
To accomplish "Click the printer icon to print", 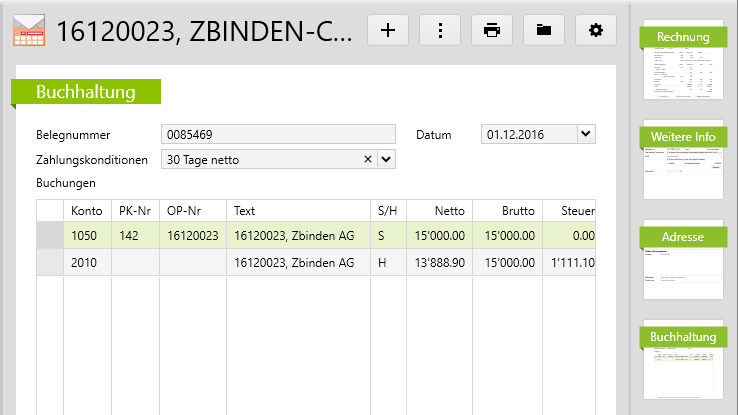I will coord(492,30).
